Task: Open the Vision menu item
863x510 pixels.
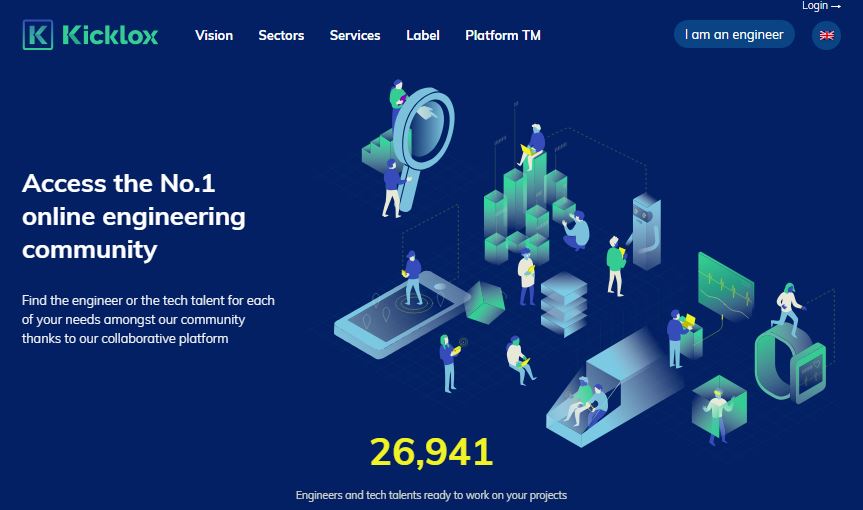Action: click(x=214, y=35)
